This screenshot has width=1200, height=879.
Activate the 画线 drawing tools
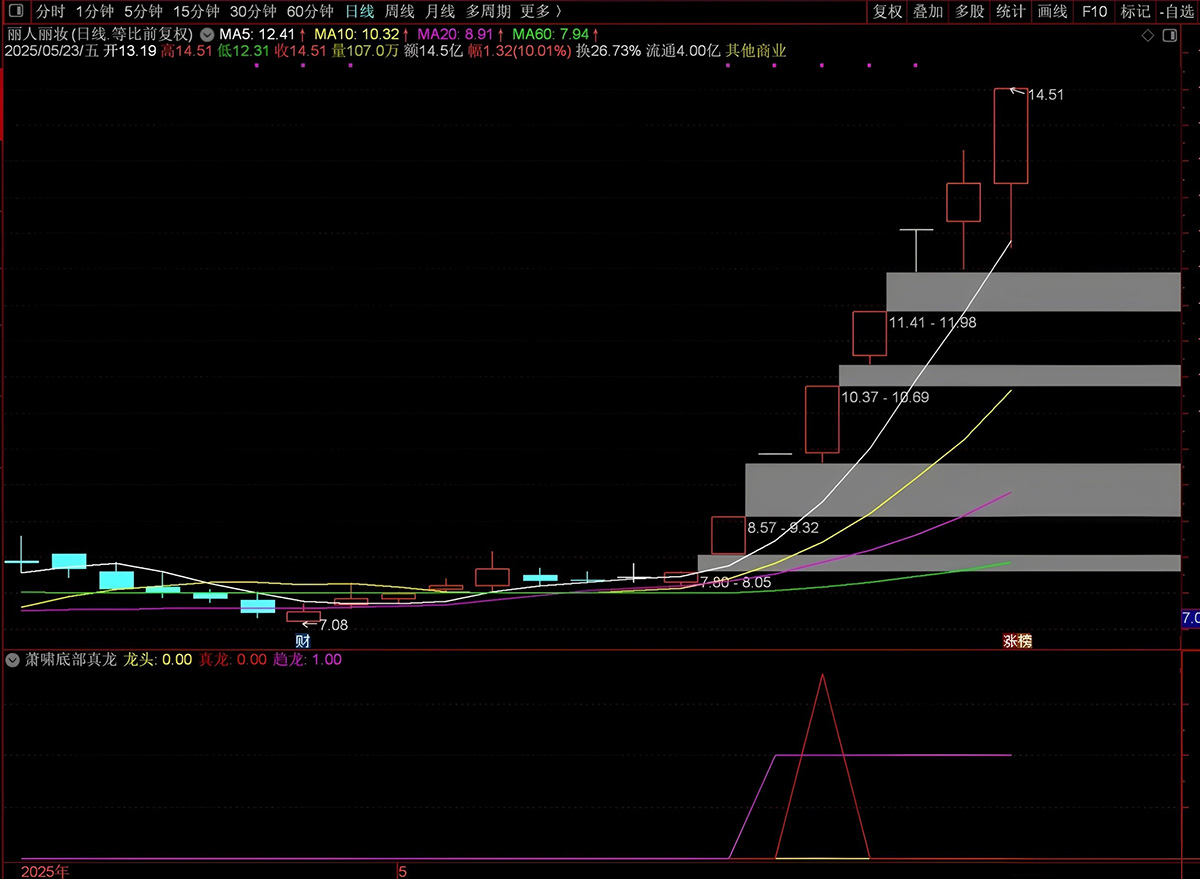[1052, 12]
